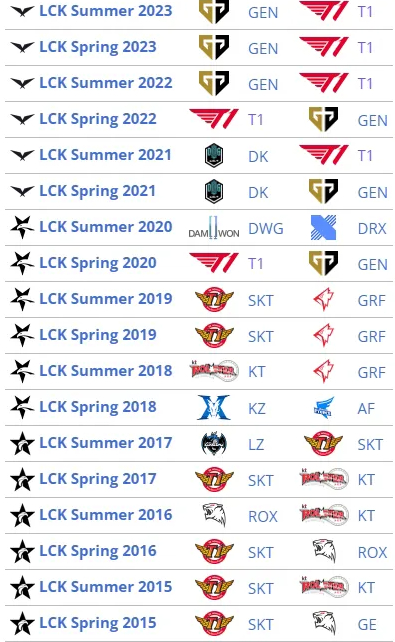Click the KT Rolster logo in LCK Summer 2018 row
This screenshot has width=395, height=642.
(x=214, y=371)
